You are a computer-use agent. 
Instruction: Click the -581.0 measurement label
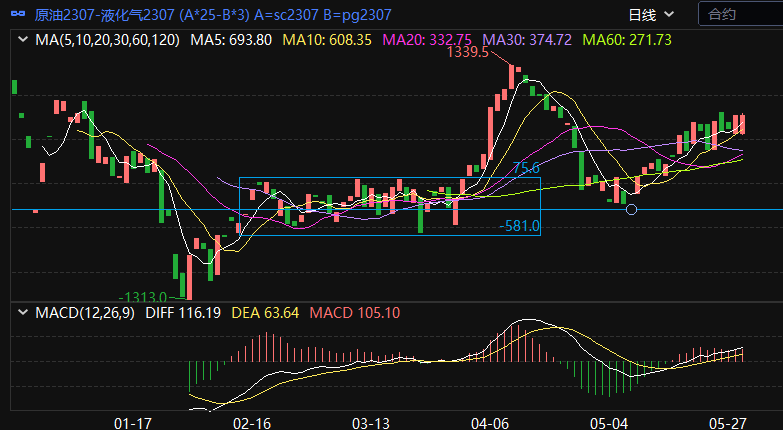(x=519, y=227)
